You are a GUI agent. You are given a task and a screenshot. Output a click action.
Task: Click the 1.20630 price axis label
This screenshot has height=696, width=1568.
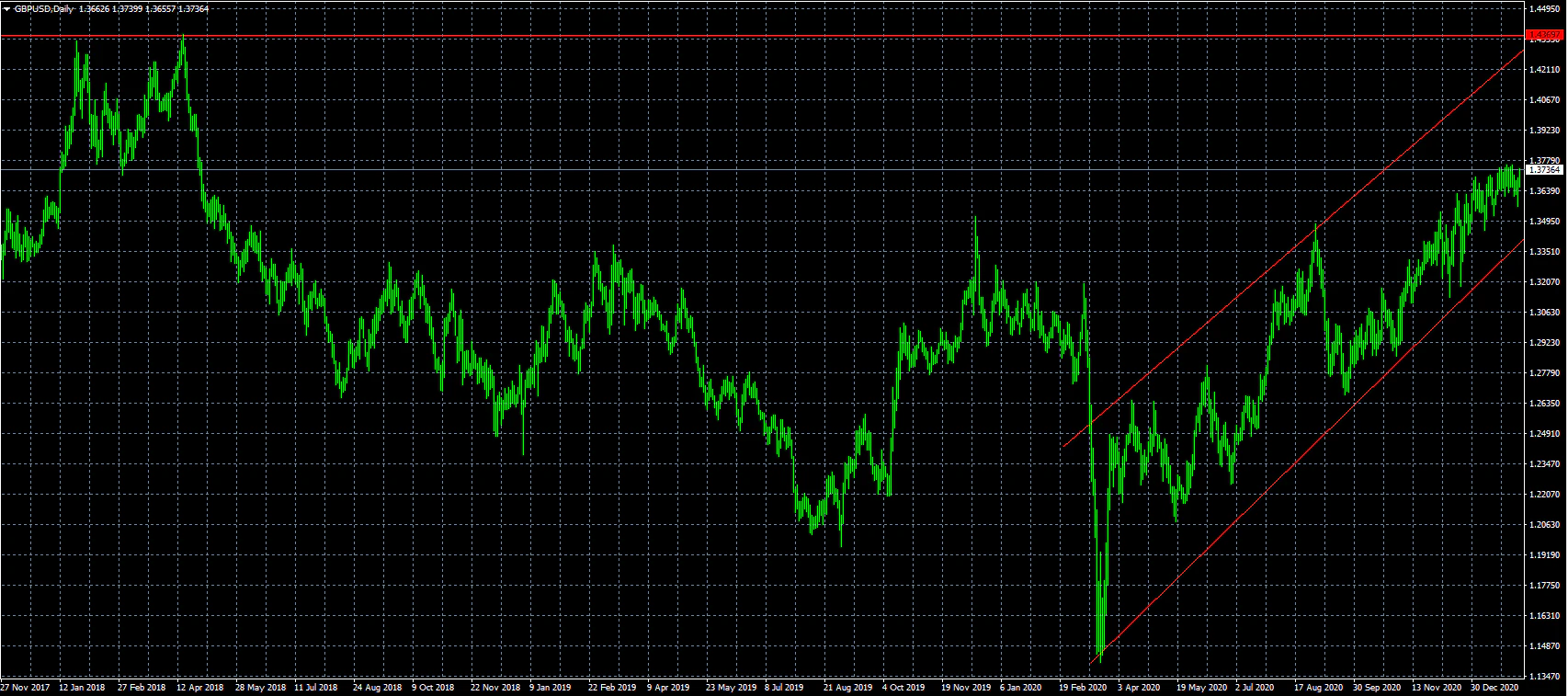point(1546,525)
